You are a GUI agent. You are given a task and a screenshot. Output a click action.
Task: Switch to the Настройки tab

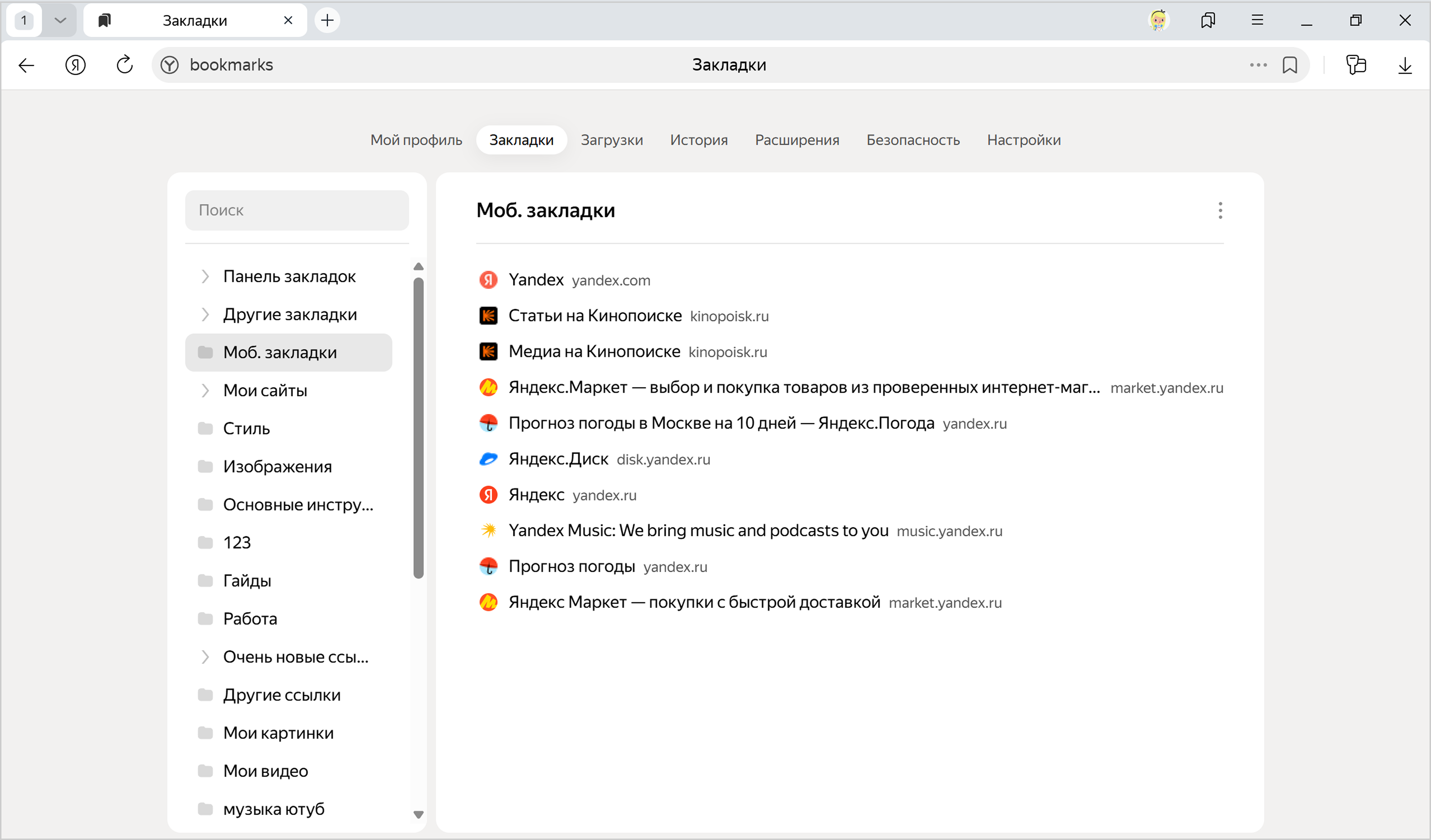(x=1023, y=140)
